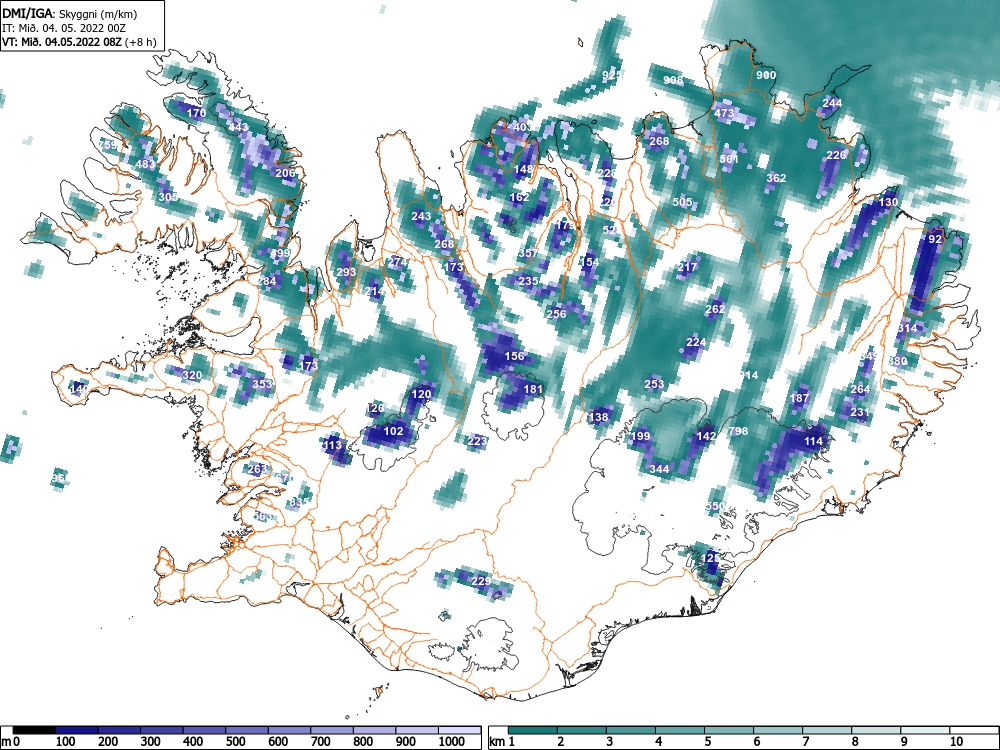Click the visibility value "293" on the map
The width and height of the screenshot is (1000, 750).
[x=346, y=272]
